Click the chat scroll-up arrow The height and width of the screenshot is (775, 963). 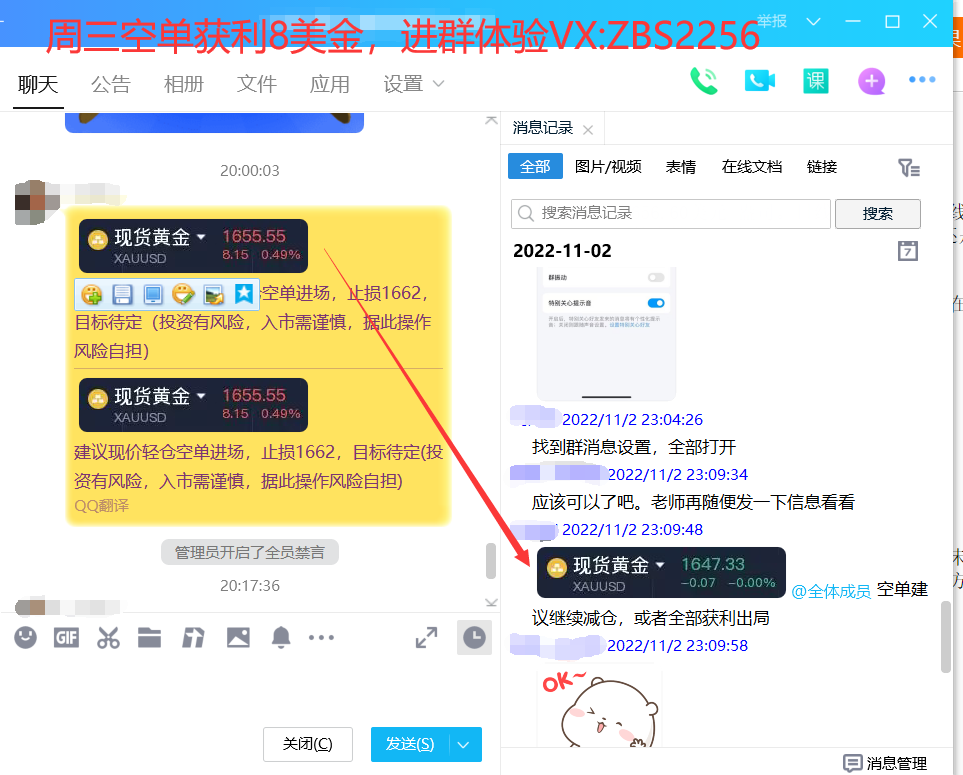pyautogui.click(x=491, y=120)
